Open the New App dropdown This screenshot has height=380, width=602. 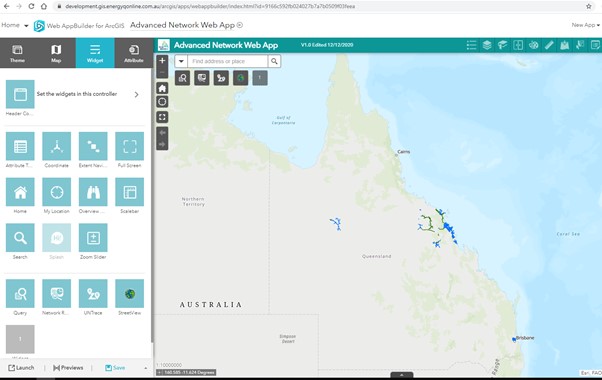585,25
